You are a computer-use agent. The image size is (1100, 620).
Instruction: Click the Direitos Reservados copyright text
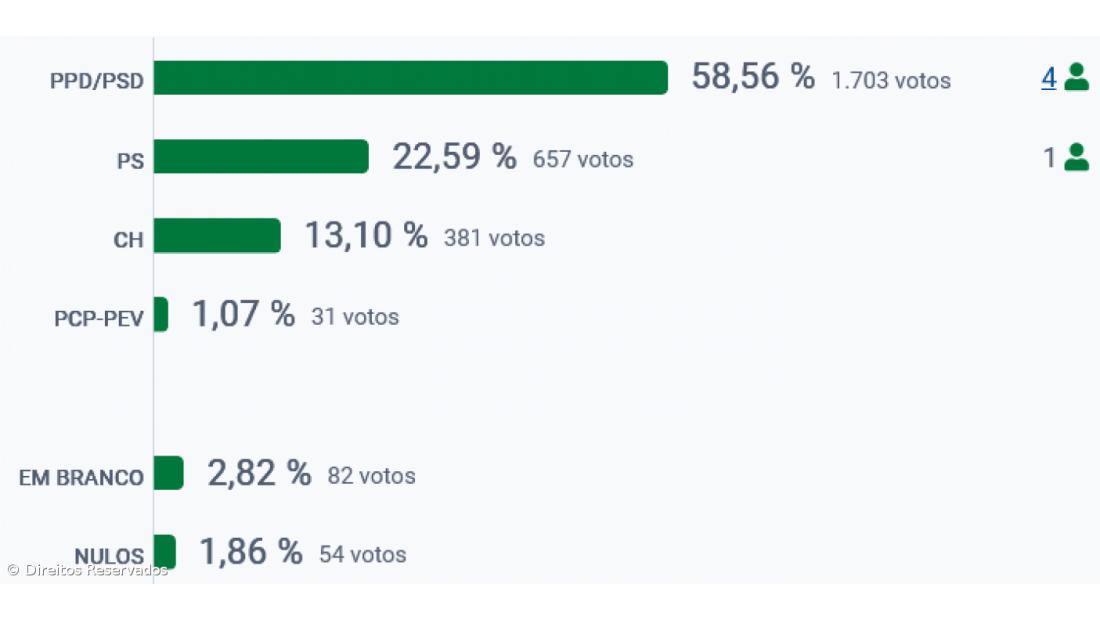[88, 570]
